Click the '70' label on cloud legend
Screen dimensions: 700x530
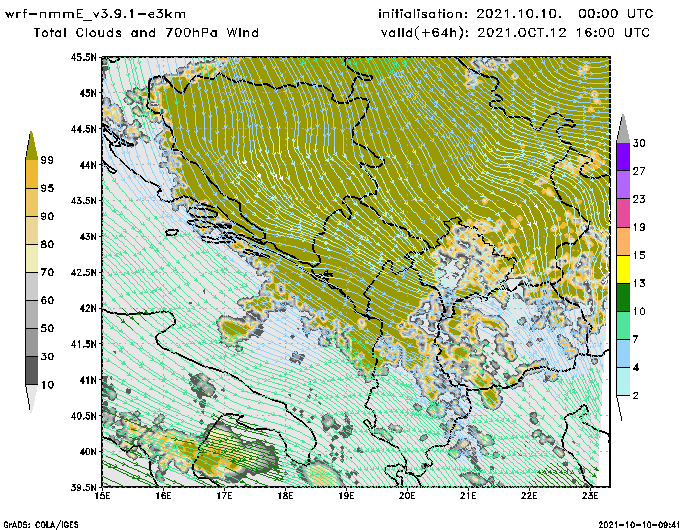click(x=47, y=272)
